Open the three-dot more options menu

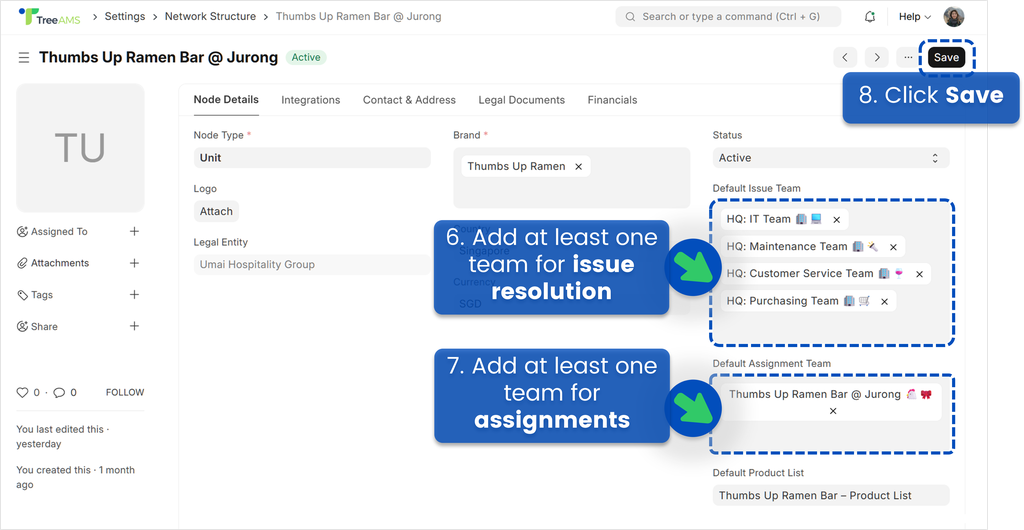click(908, 58)
